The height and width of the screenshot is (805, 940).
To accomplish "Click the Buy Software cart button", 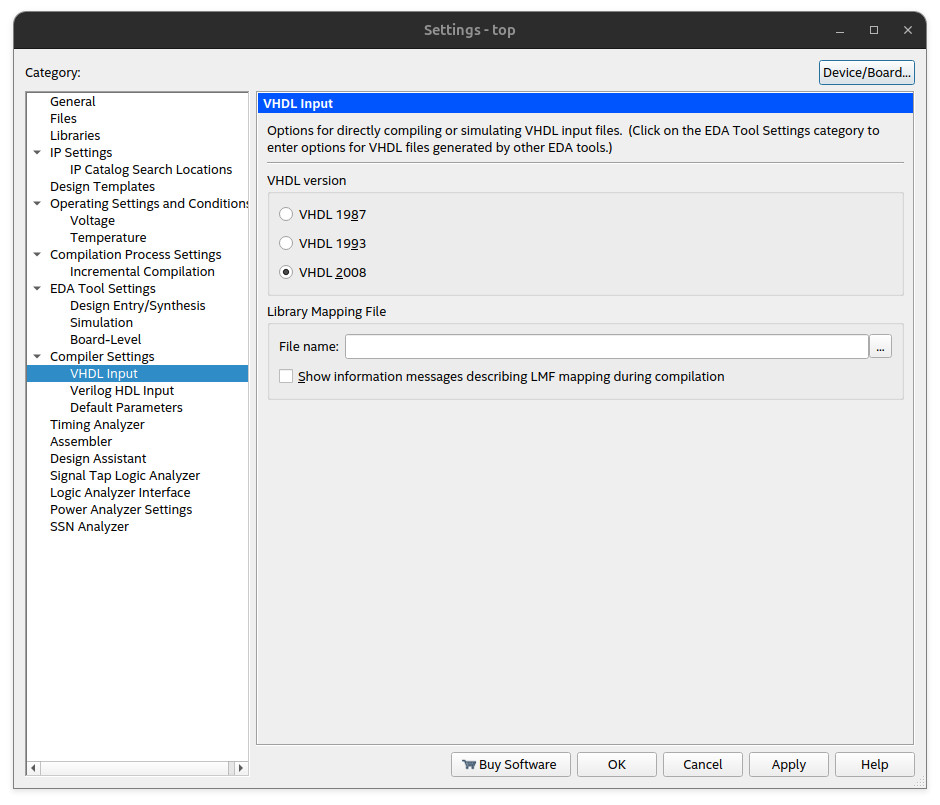I will point(510,765).
